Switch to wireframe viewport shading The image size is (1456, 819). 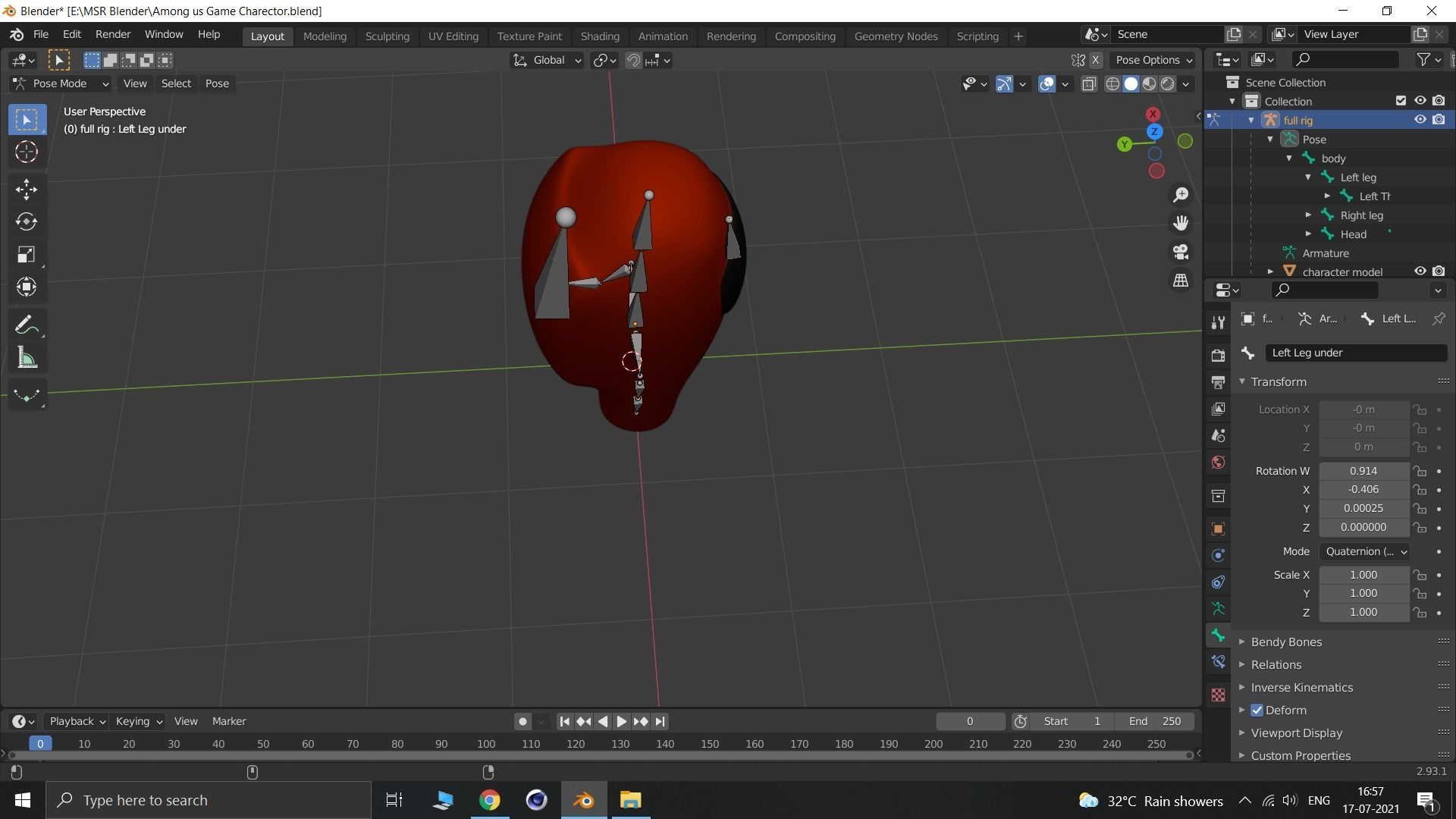1112,84
